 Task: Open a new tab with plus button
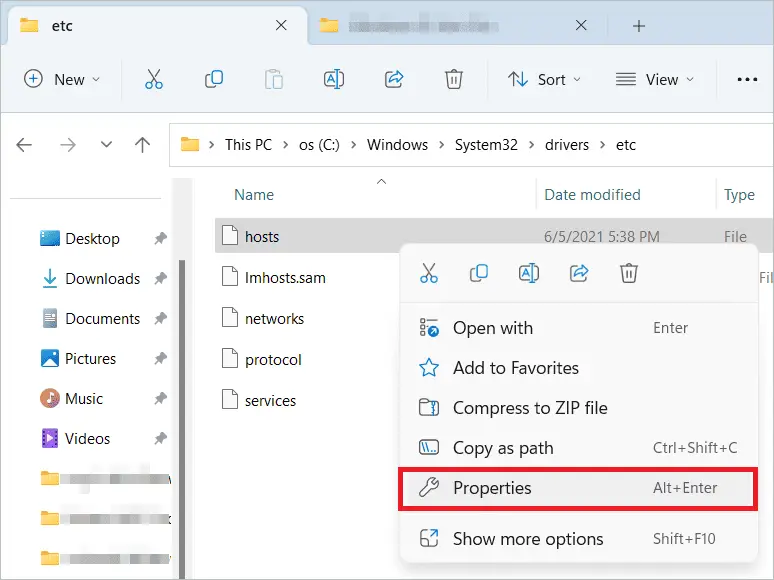pyautogui.click(x=639, y=26)
